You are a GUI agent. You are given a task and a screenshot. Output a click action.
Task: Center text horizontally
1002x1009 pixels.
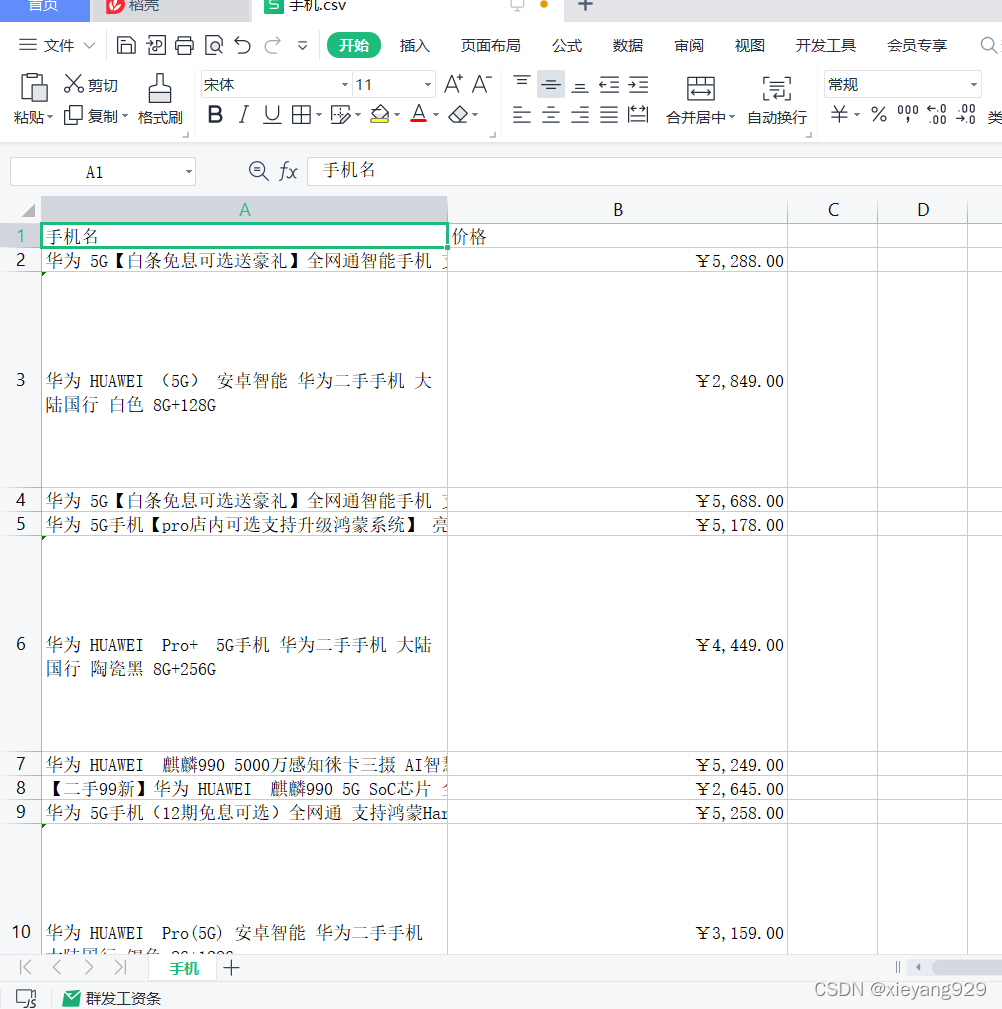click(550, 115)
